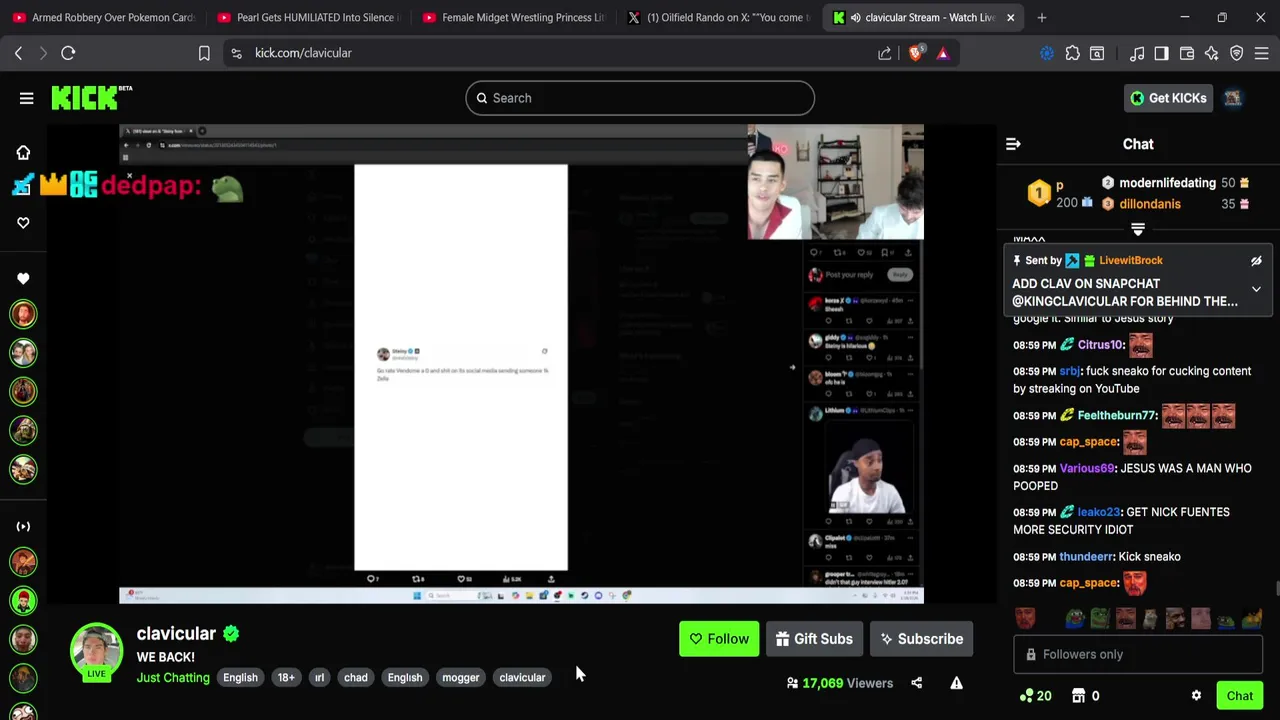Switch to Armed Robbery Over Pokemon Cards tab
The image size is (1280, 720).
pos(102,17)
